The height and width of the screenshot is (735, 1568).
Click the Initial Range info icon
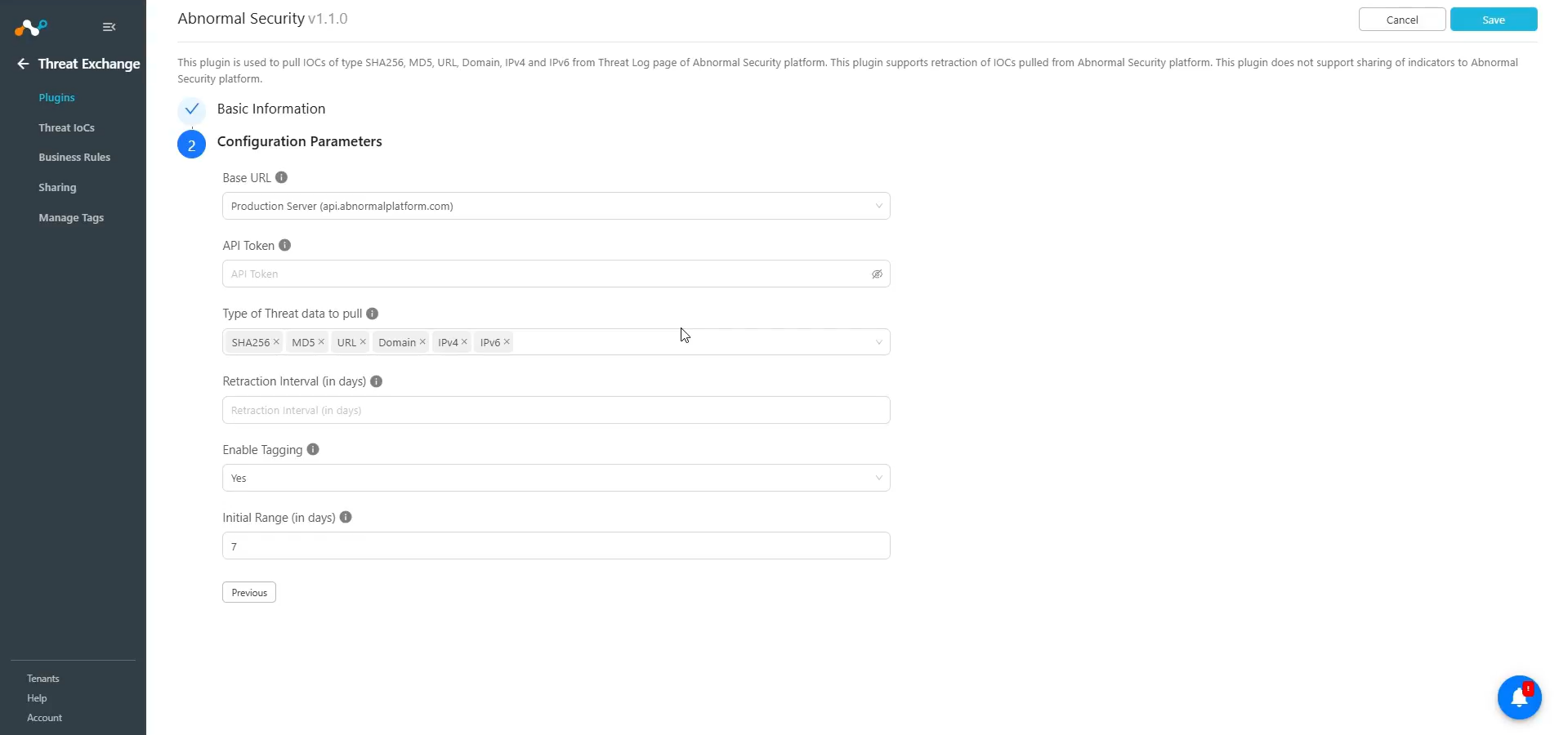(346, 517)
